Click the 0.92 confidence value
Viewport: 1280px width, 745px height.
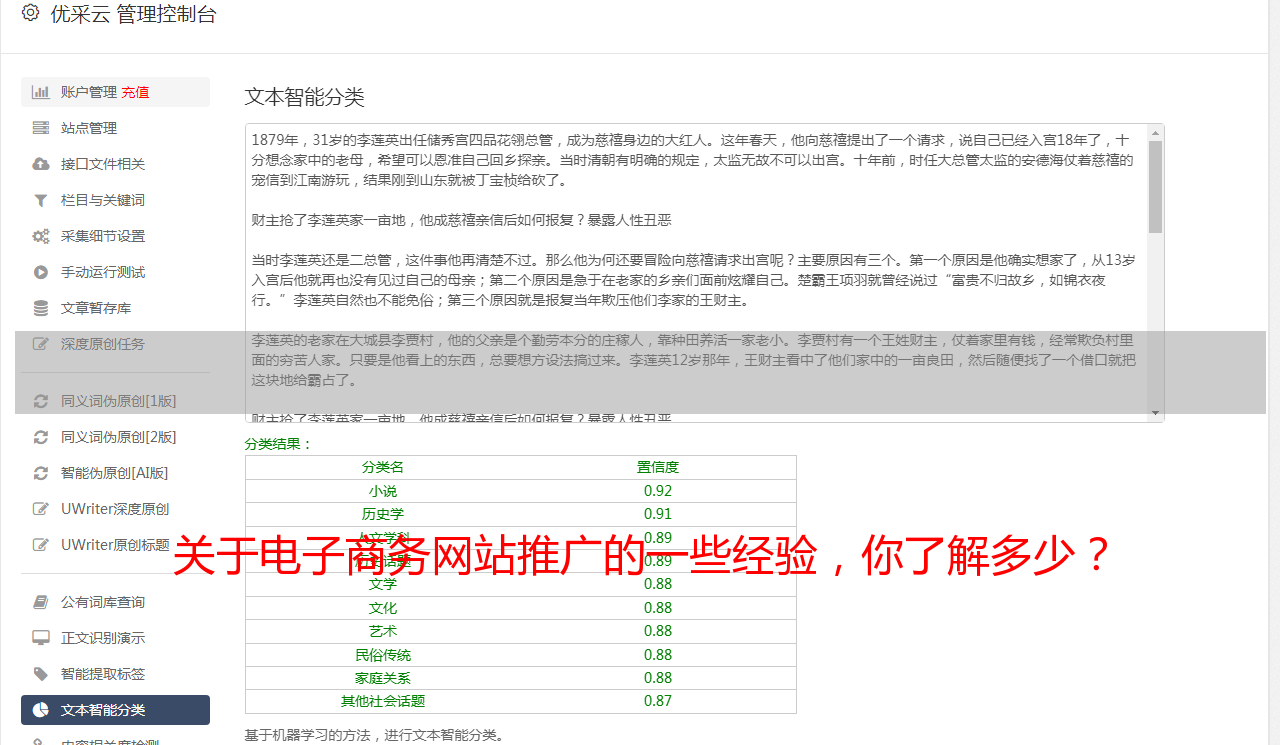click(658, 491)
